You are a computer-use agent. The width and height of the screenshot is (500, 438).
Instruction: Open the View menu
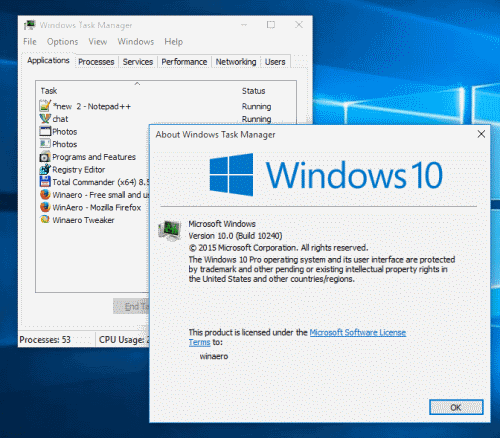(x=98, y=42)
